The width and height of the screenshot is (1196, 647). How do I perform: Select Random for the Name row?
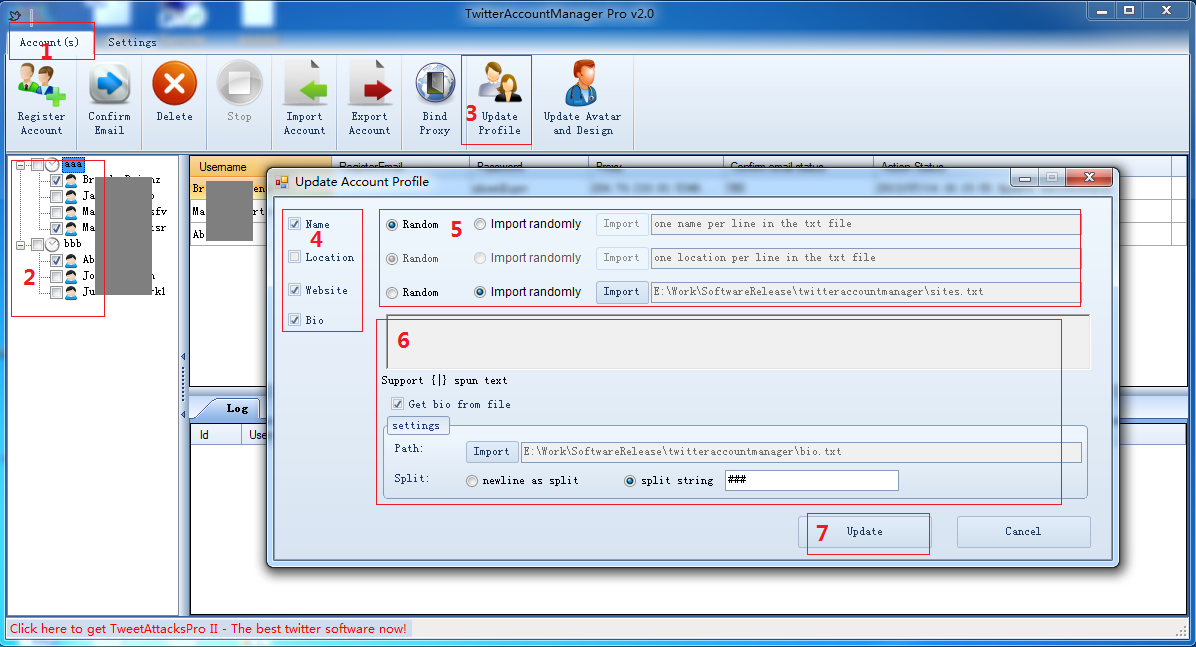[392, 224]
